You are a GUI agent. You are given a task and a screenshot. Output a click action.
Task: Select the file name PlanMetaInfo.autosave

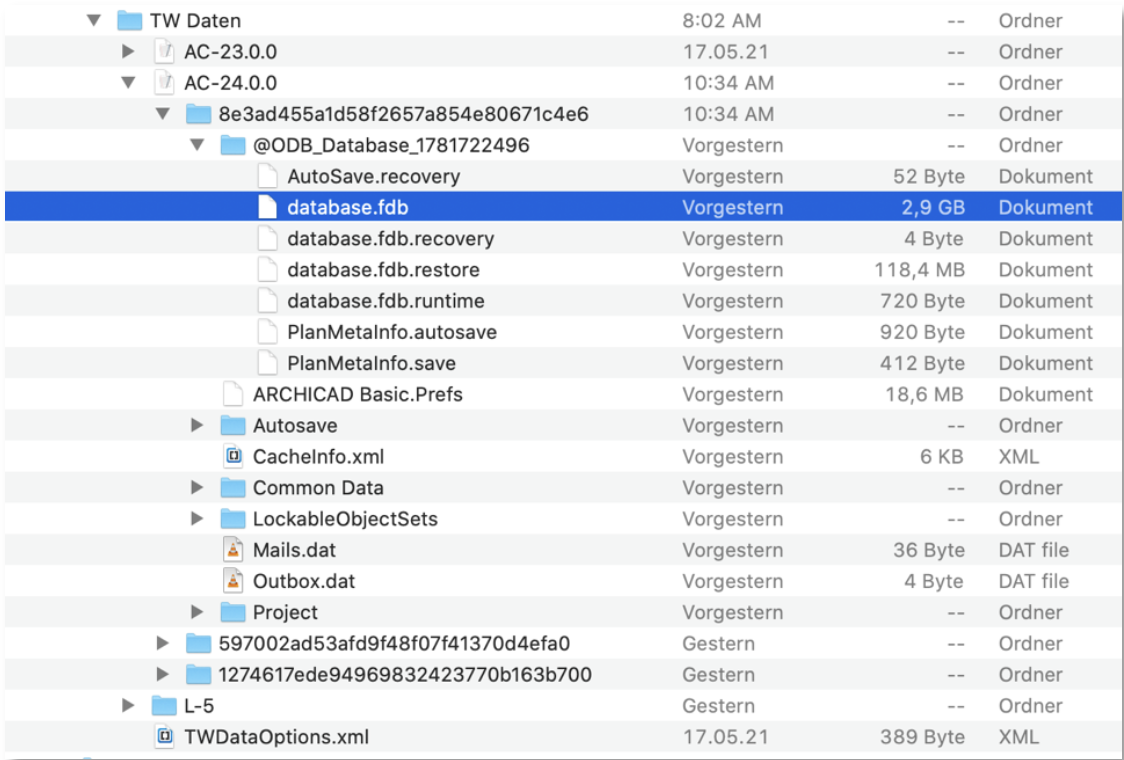point(392,332)
